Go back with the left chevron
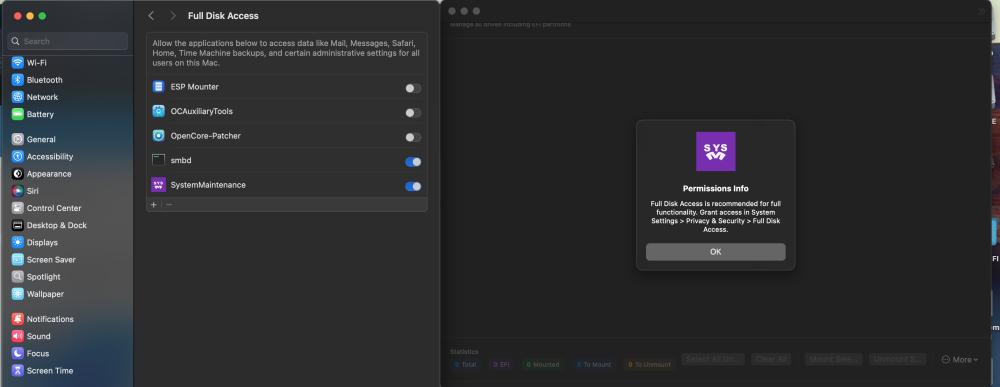This screenshot has height=387, width=1000. [x=151, y=15]
